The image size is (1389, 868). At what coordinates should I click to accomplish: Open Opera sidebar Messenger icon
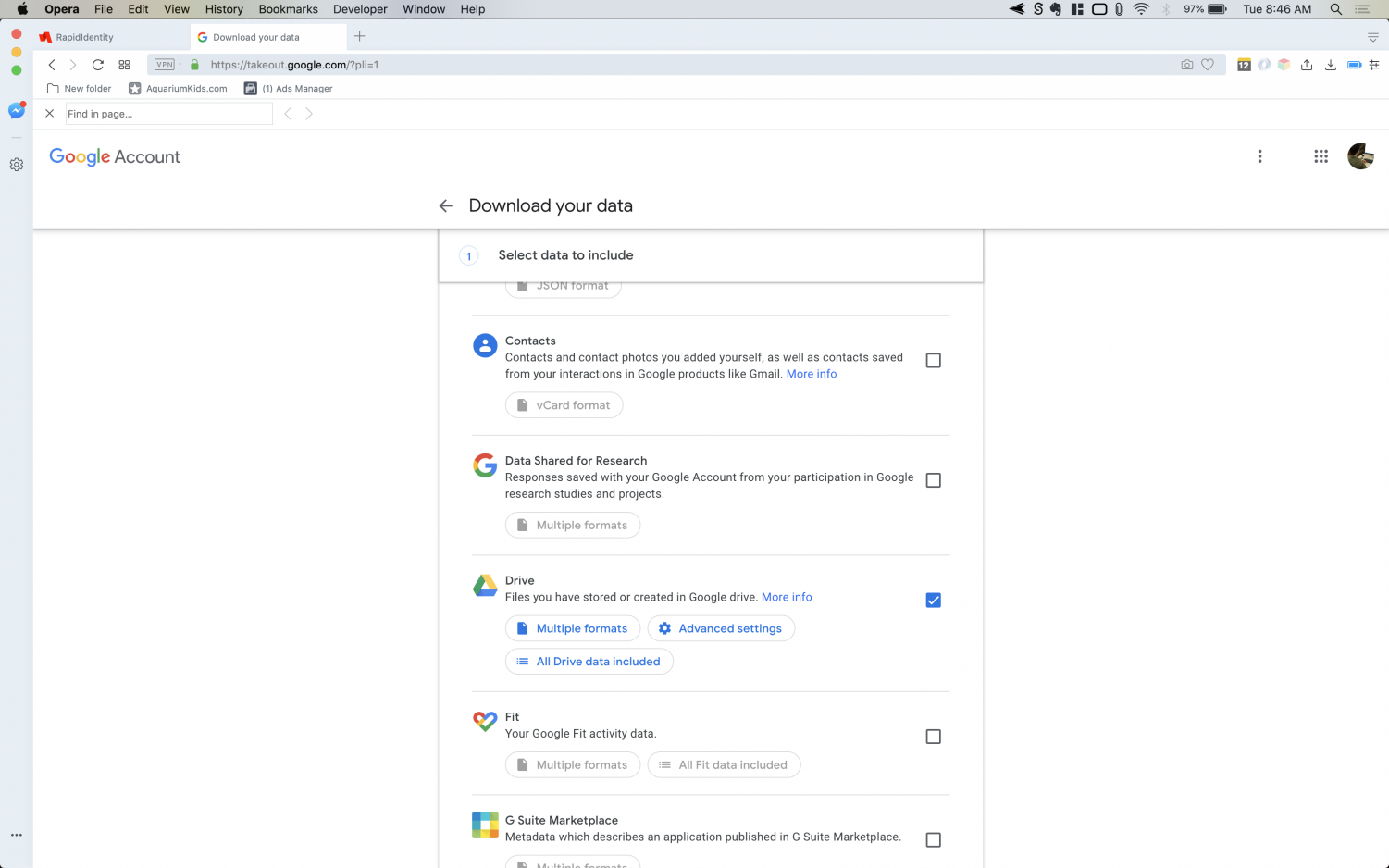(16, 110)
